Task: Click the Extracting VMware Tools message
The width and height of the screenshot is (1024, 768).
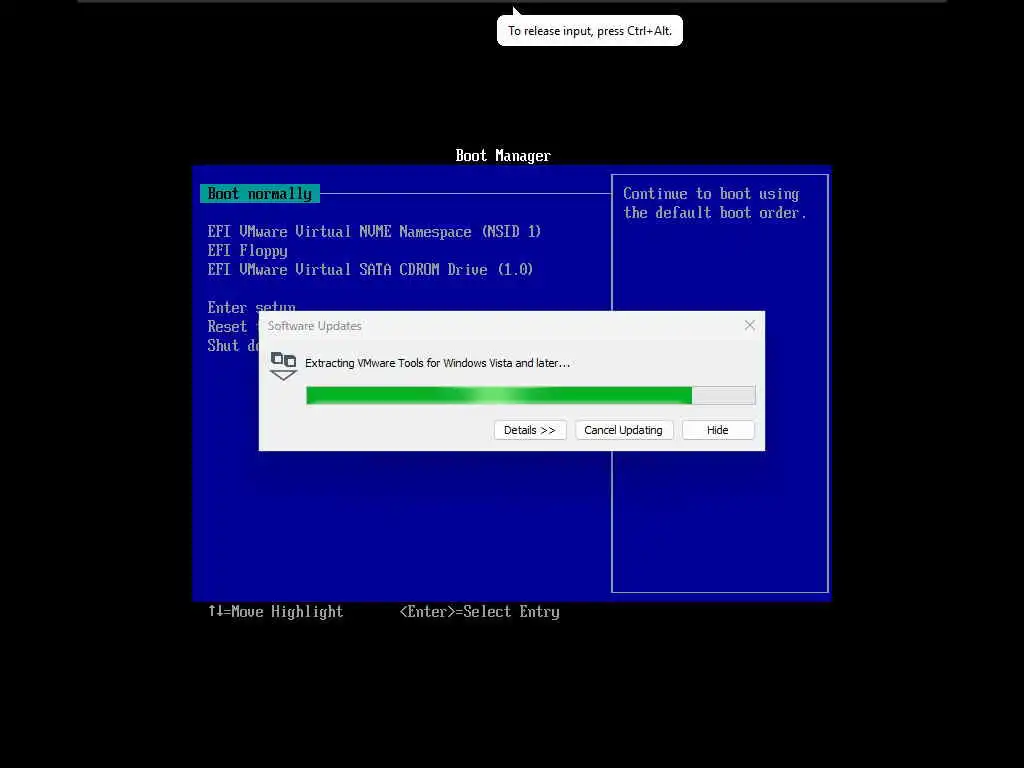Action: [438, 363]
